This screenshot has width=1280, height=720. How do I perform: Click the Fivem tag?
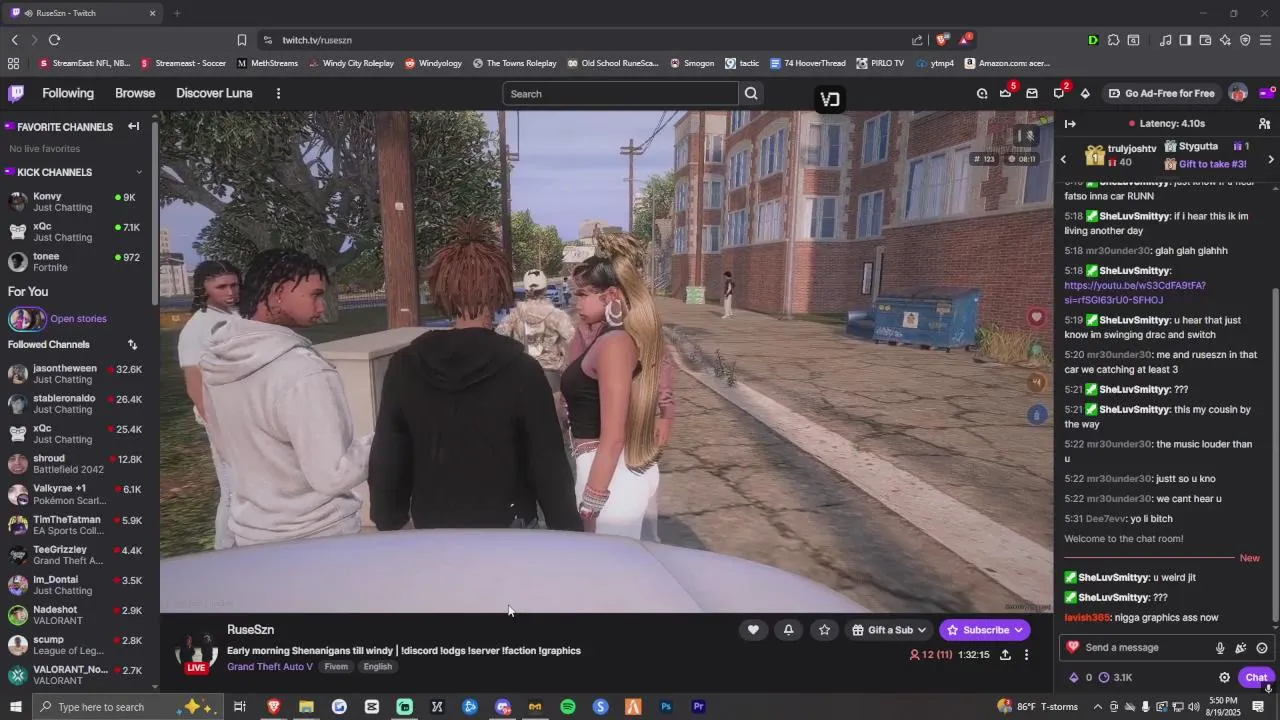pyautogui.click(x=336, y=667)
